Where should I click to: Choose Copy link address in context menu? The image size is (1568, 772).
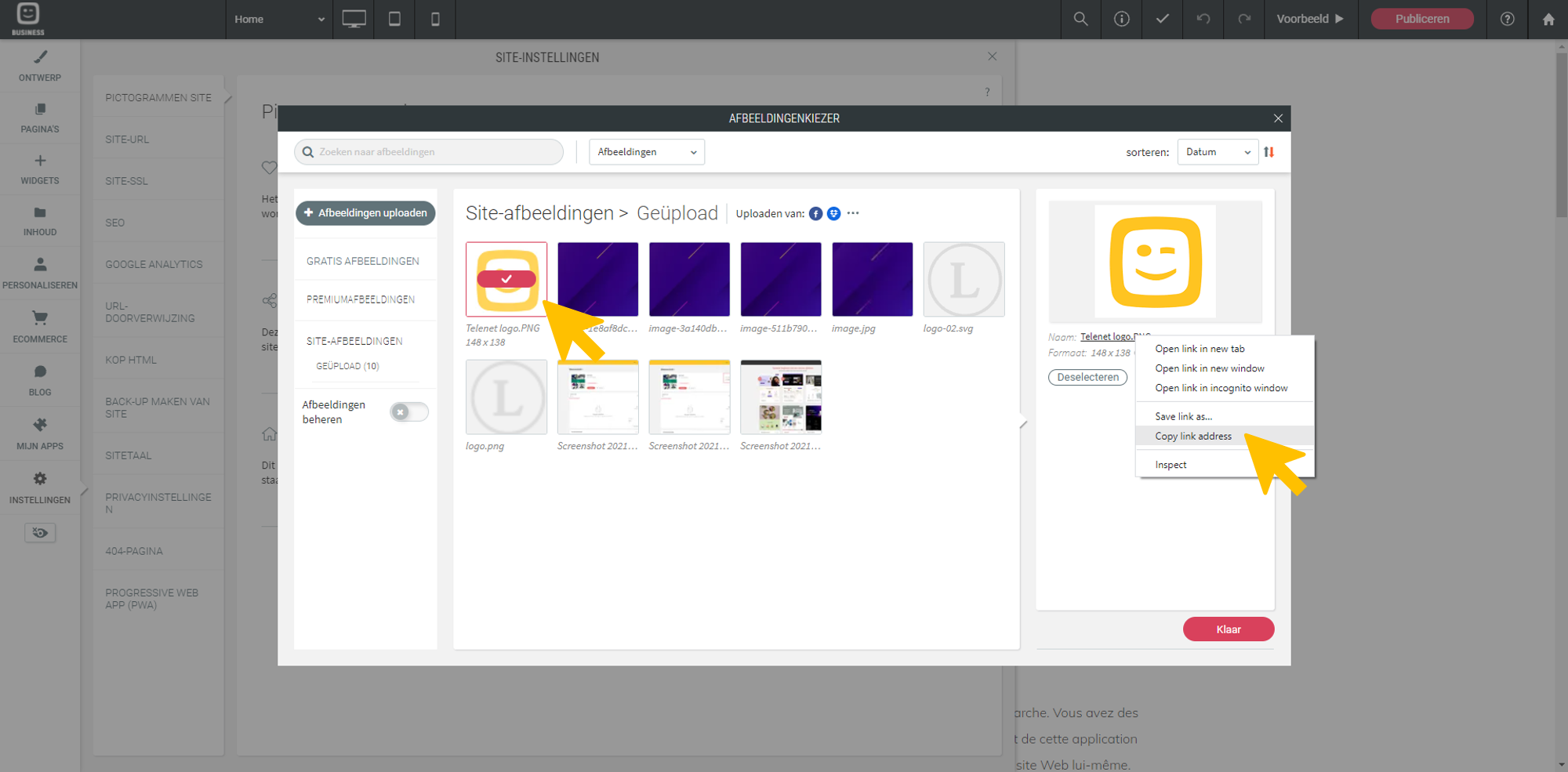1192,437
